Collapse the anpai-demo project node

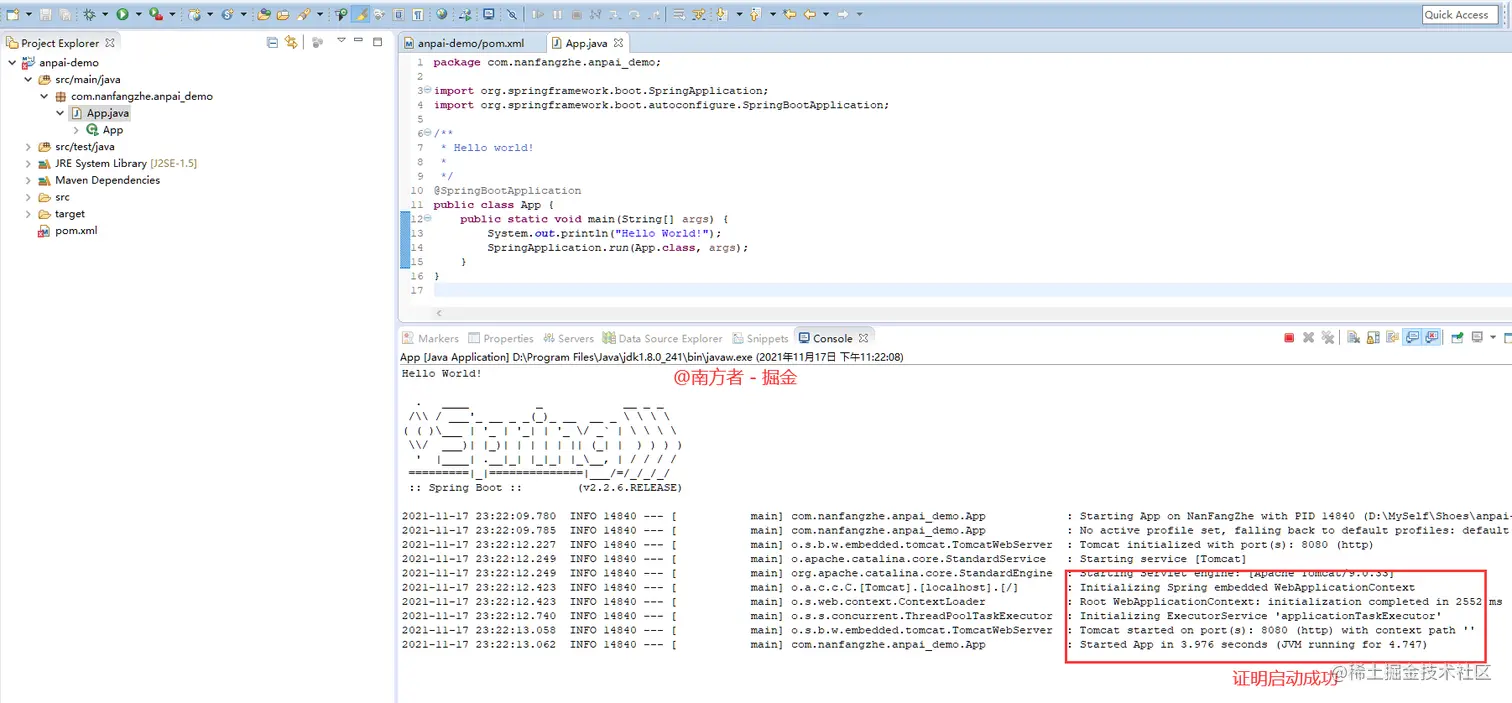[12, 62]
